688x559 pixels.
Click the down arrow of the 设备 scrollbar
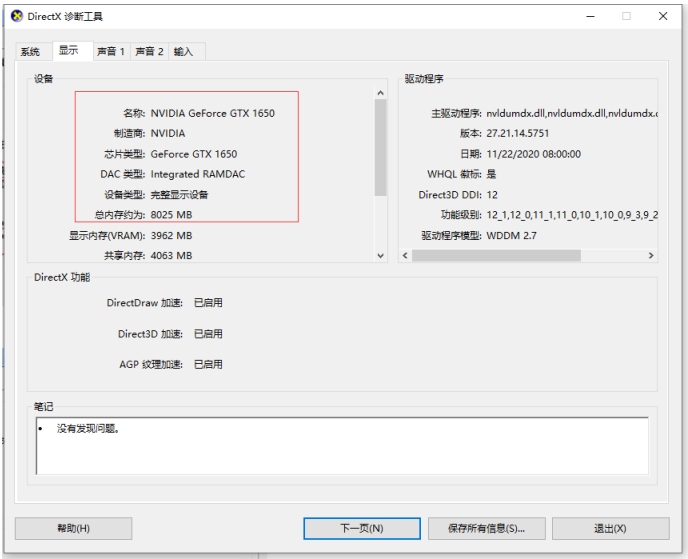click(380, 255)
